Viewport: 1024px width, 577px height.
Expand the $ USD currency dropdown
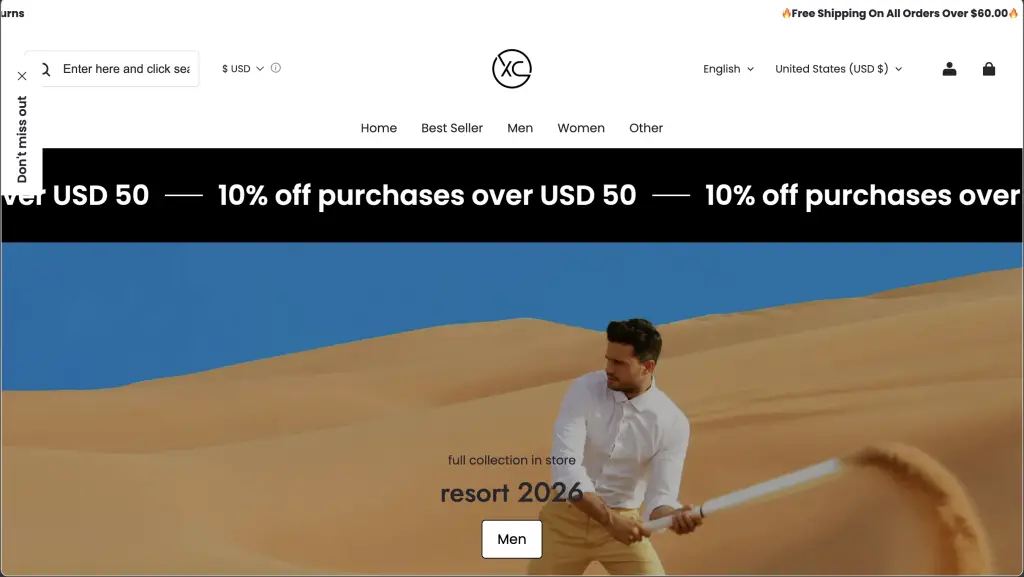tap(242, 69)
